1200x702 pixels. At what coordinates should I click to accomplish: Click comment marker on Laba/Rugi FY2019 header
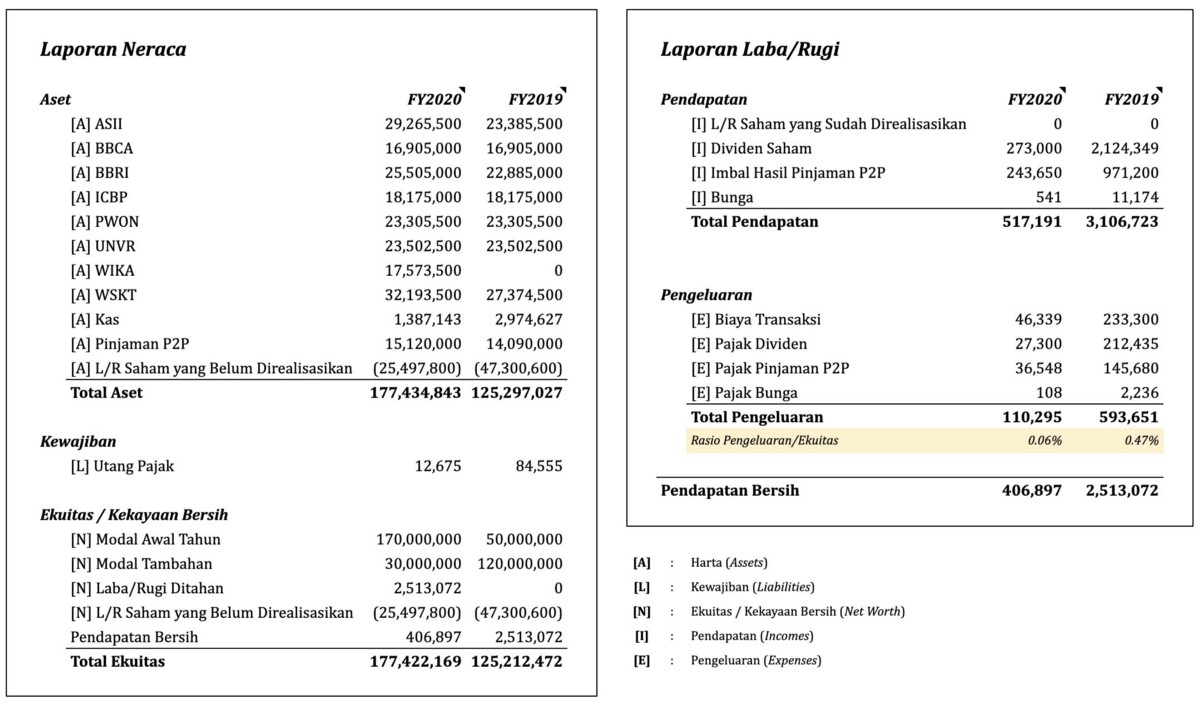click(x=1159, y=91)
